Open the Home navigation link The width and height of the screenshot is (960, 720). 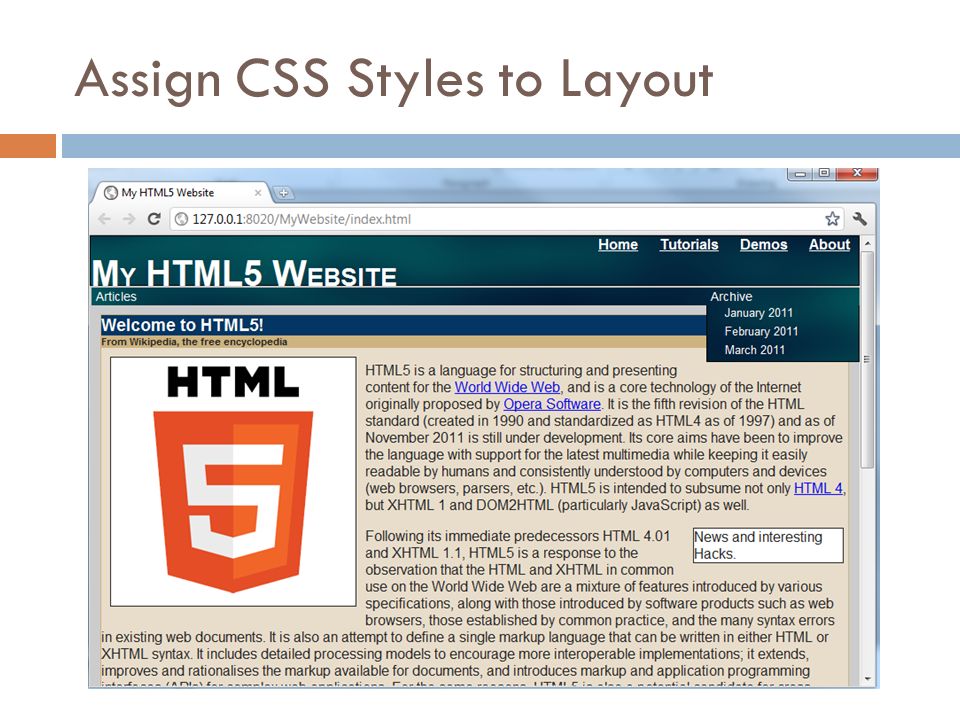pos(618,244)
